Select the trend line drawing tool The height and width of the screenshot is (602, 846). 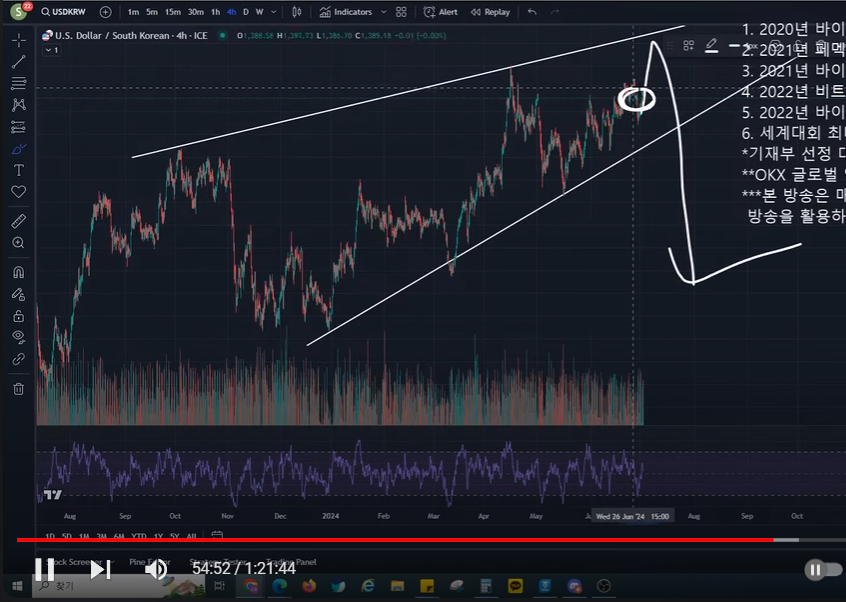pos(19,61)
